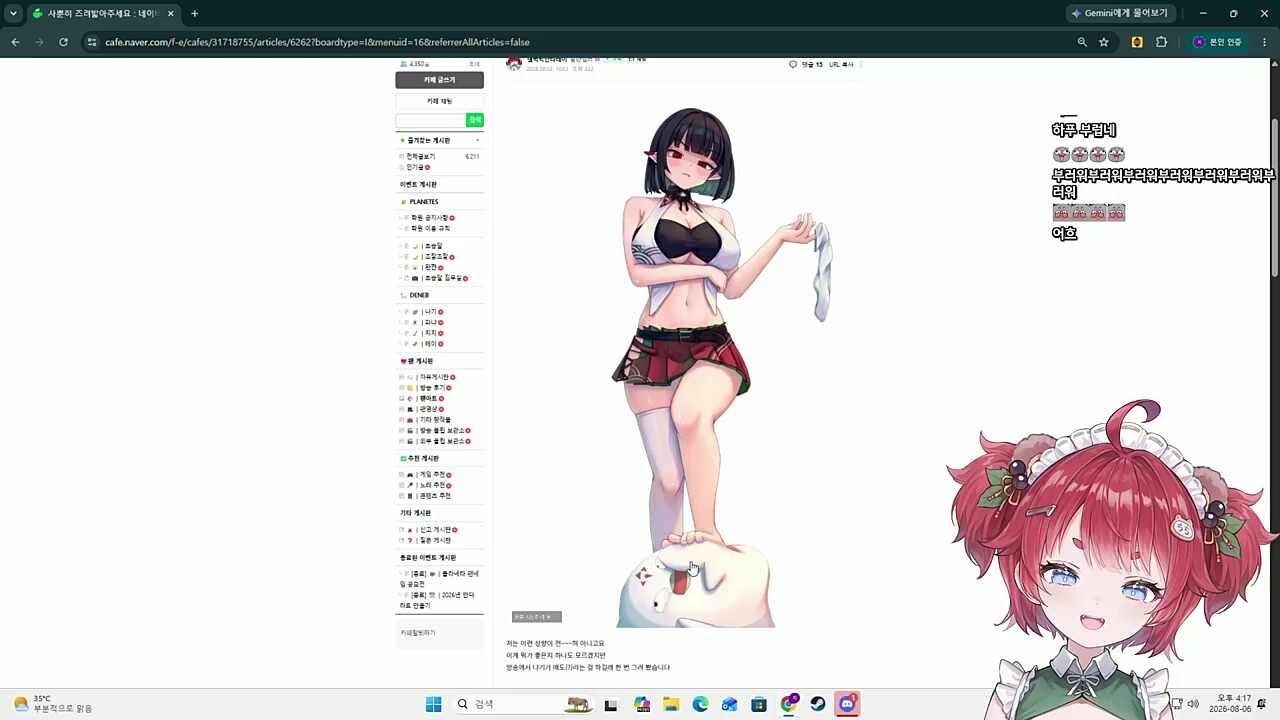Image resolution: width=1280 pixels, height=720 pixels.
Task: Open the 노래 추천 board link
Action: pyautogui.click(x=431, y=485)
